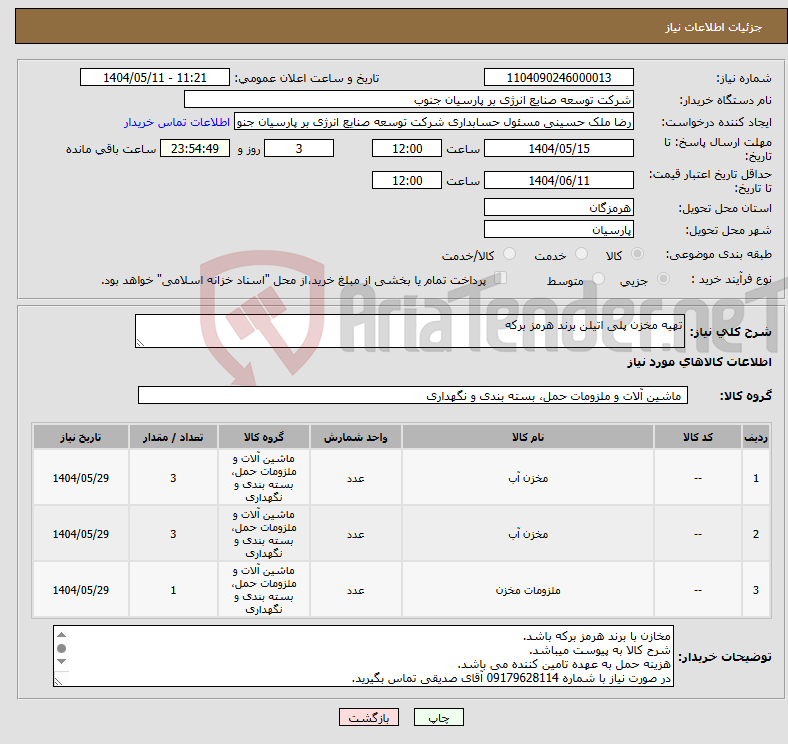Click the response deadline date 1404/05/15
The height and width of the screenshot is (744, 788).
[558, 148]
